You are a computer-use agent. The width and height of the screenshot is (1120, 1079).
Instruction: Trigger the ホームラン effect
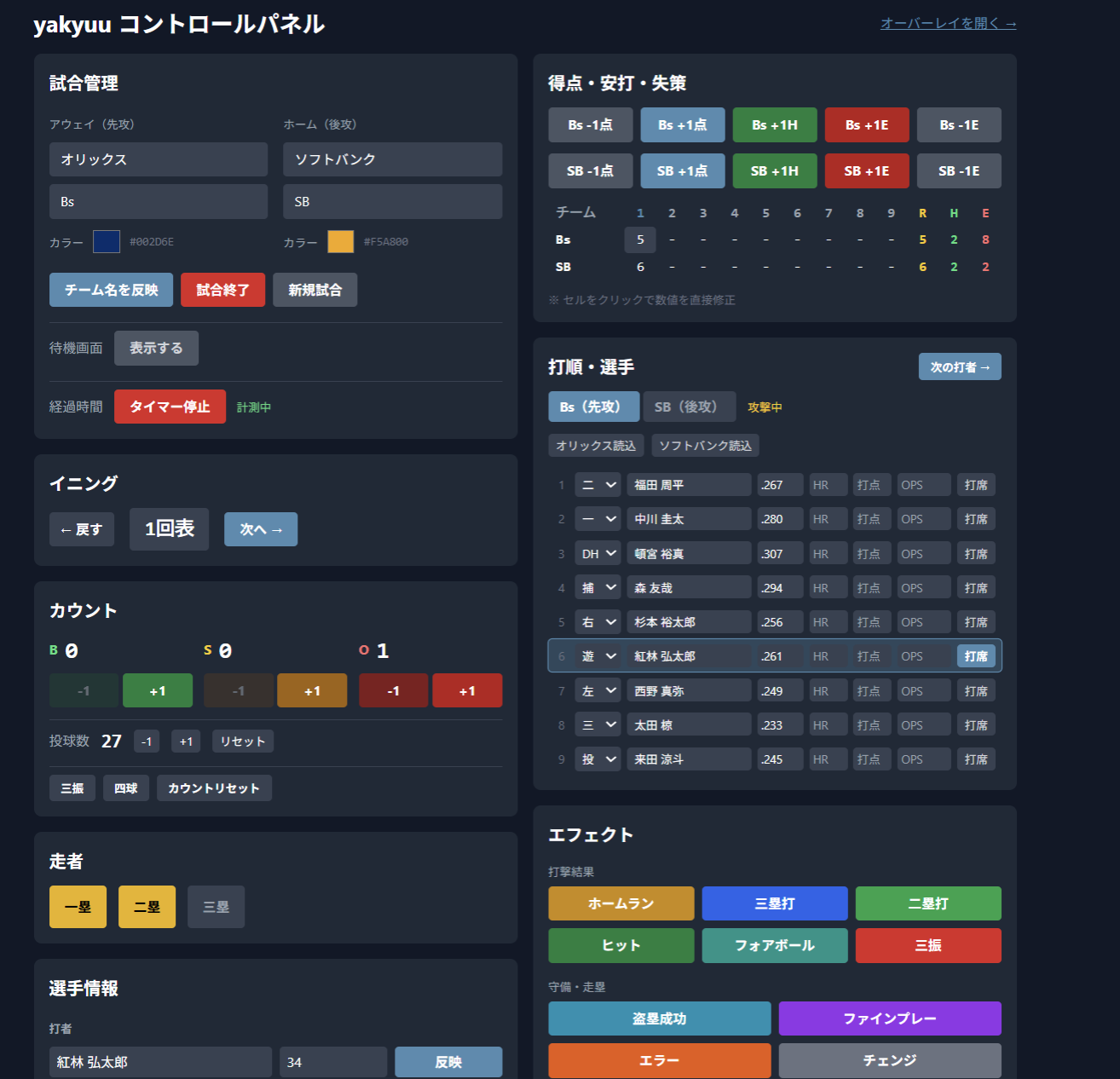tap(621, 903)
